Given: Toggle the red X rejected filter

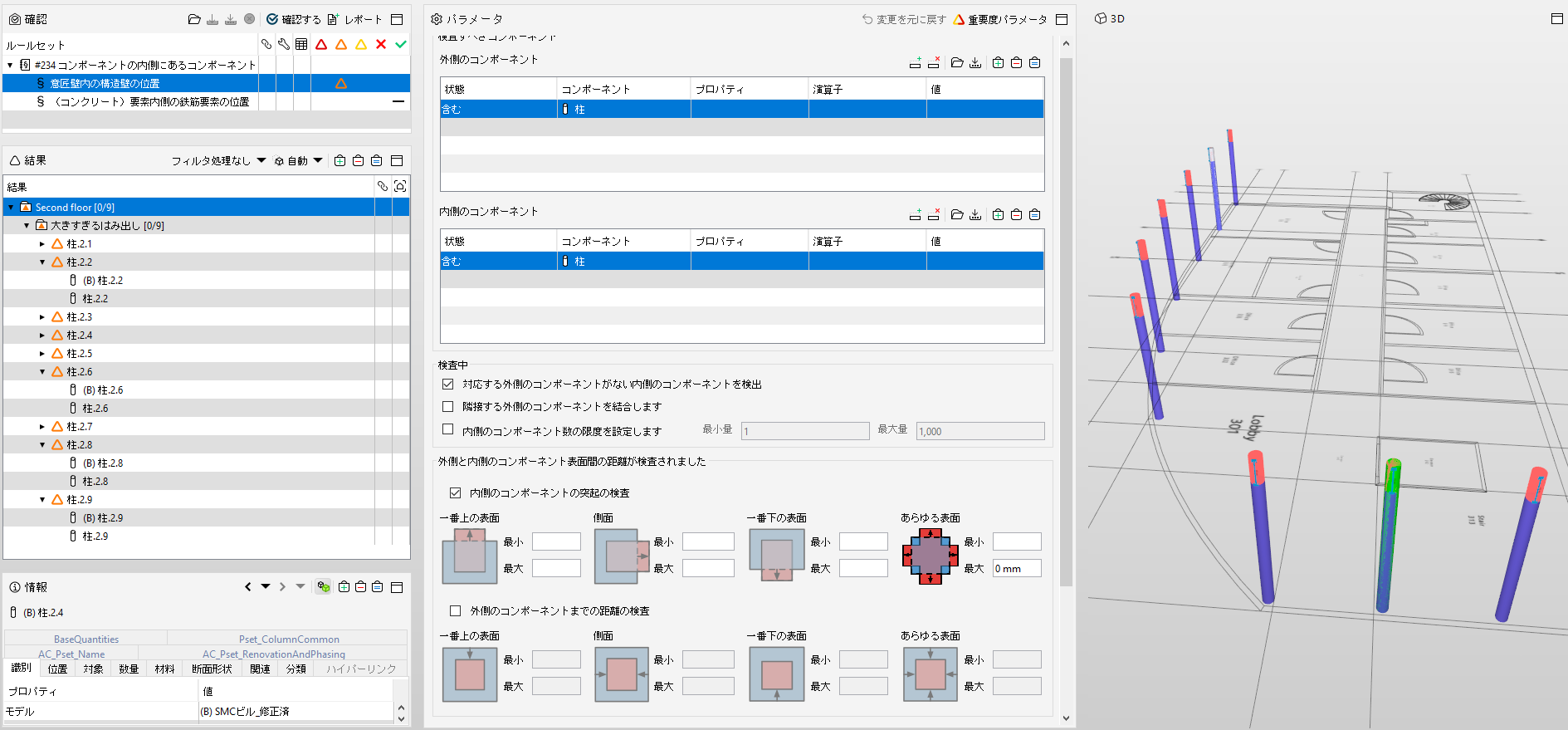Looking at the screenshot, I should tap(381, 45).
